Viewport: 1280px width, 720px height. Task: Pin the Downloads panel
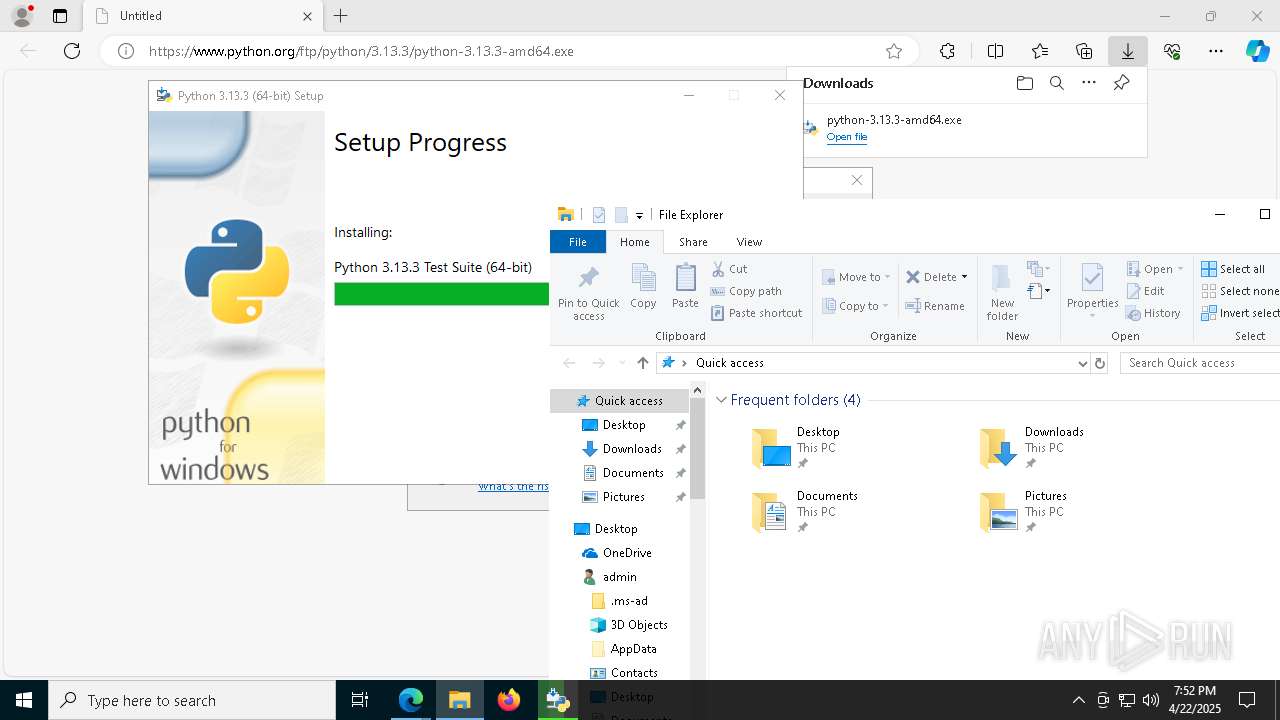click(1121, 83)
